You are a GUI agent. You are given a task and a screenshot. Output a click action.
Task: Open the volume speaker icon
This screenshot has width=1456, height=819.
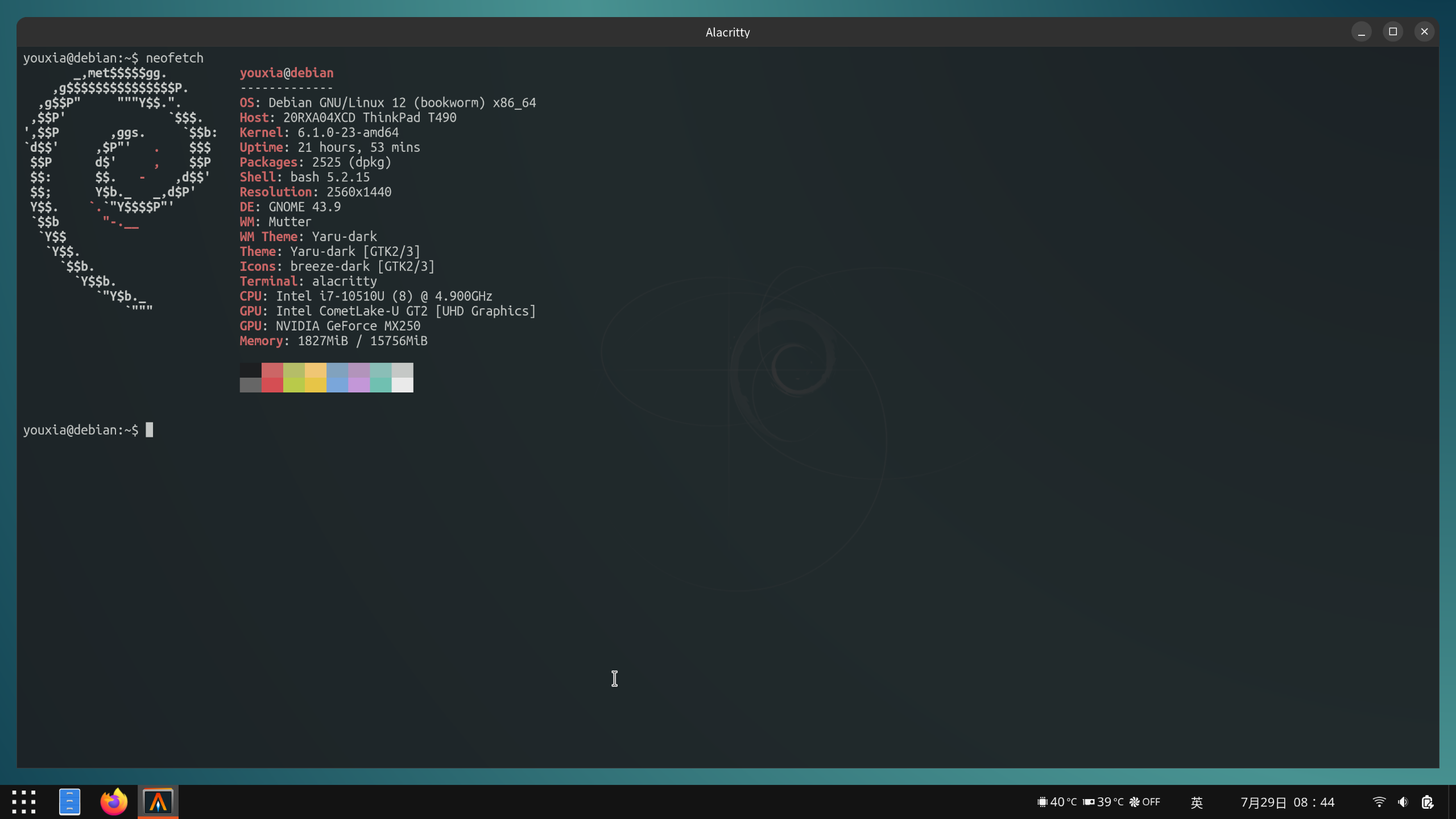[1403, 802]
